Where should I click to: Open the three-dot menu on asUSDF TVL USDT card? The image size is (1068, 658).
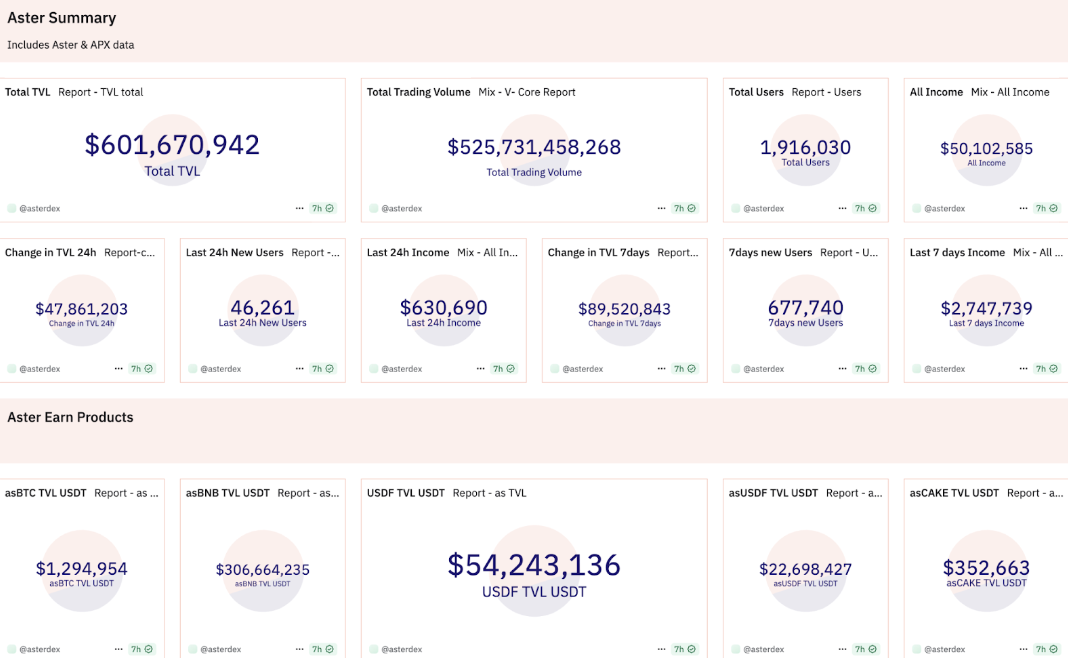tap(842, 649)
